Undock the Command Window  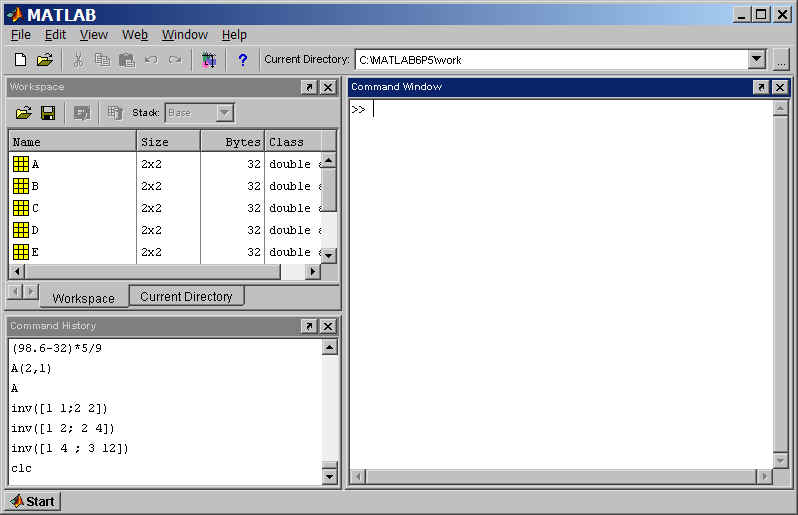pos(760,87)
